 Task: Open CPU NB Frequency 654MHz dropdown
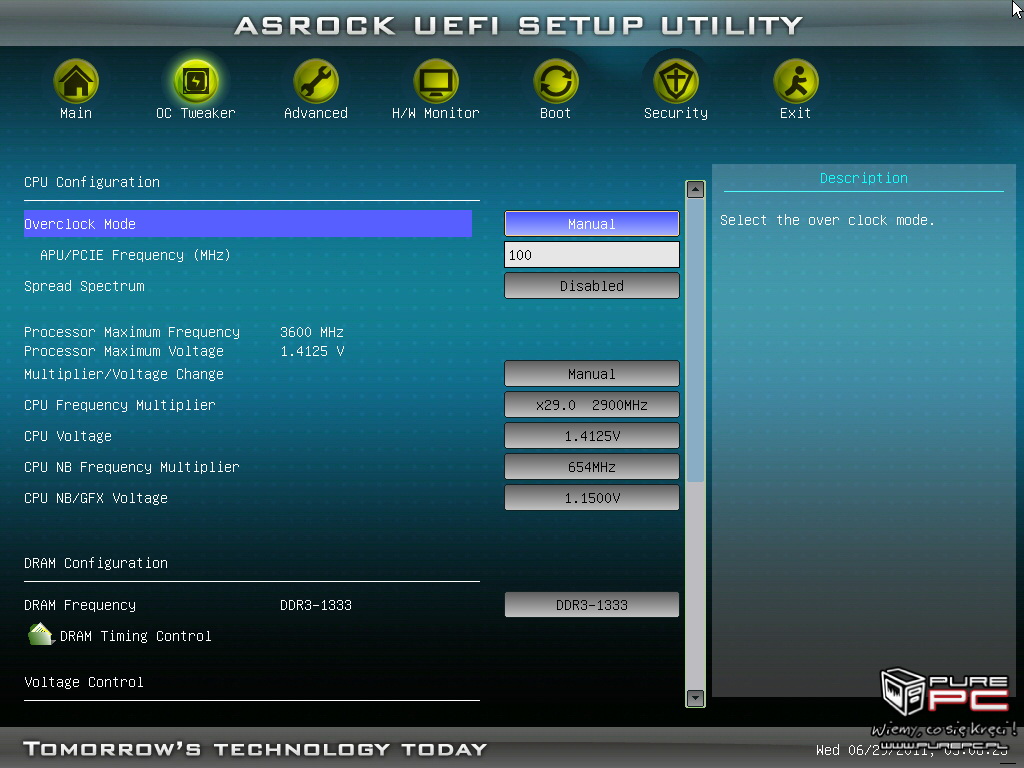(592, 466)
